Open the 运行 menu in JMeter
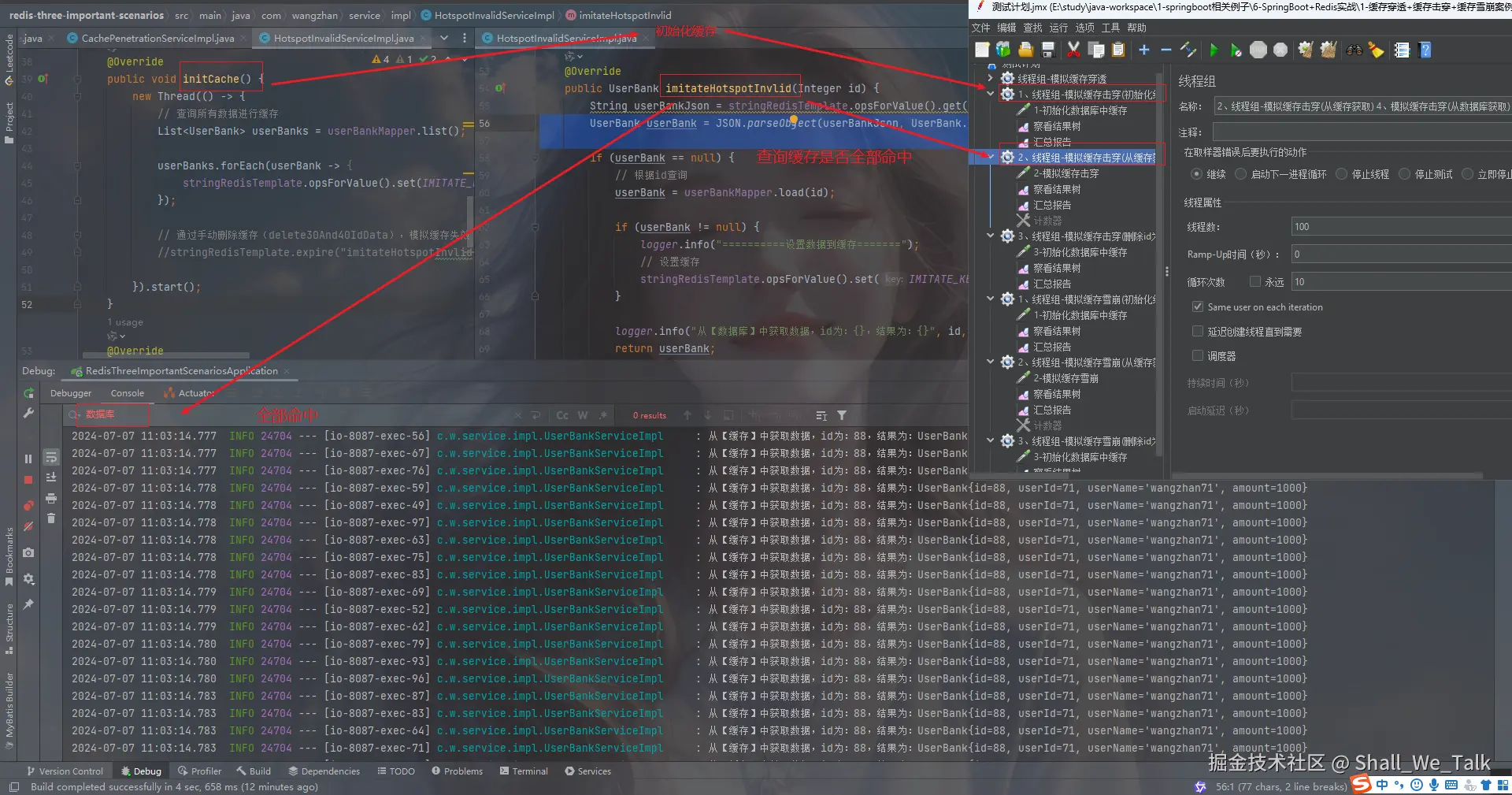 (1058, 28)
